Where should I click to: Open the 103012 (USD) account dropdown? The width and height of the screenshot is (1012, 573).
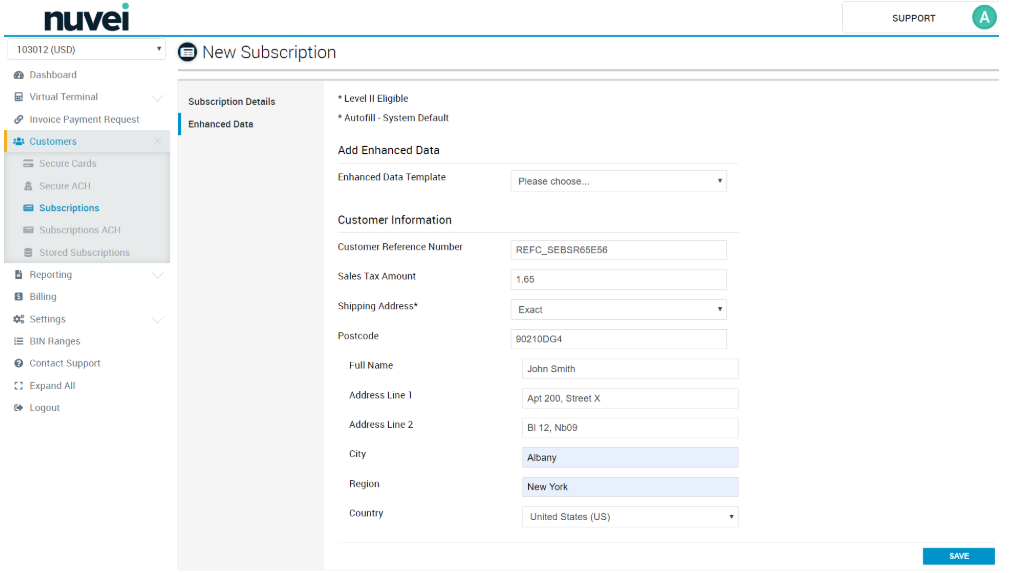(x=86, y=49)
